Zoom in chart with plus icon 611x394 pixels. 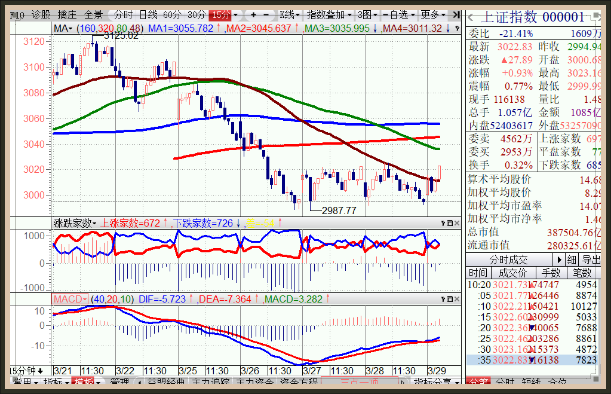click(254, 15)
